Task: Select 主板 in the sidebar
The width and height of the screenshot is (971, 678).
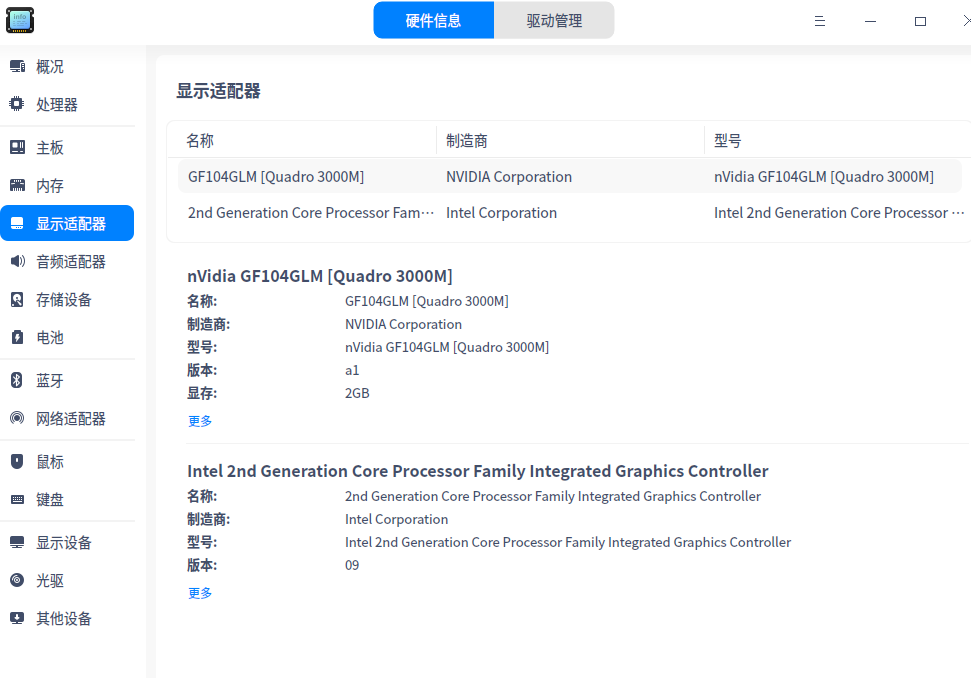Action: pyautogui.click(x=67, y=147)
